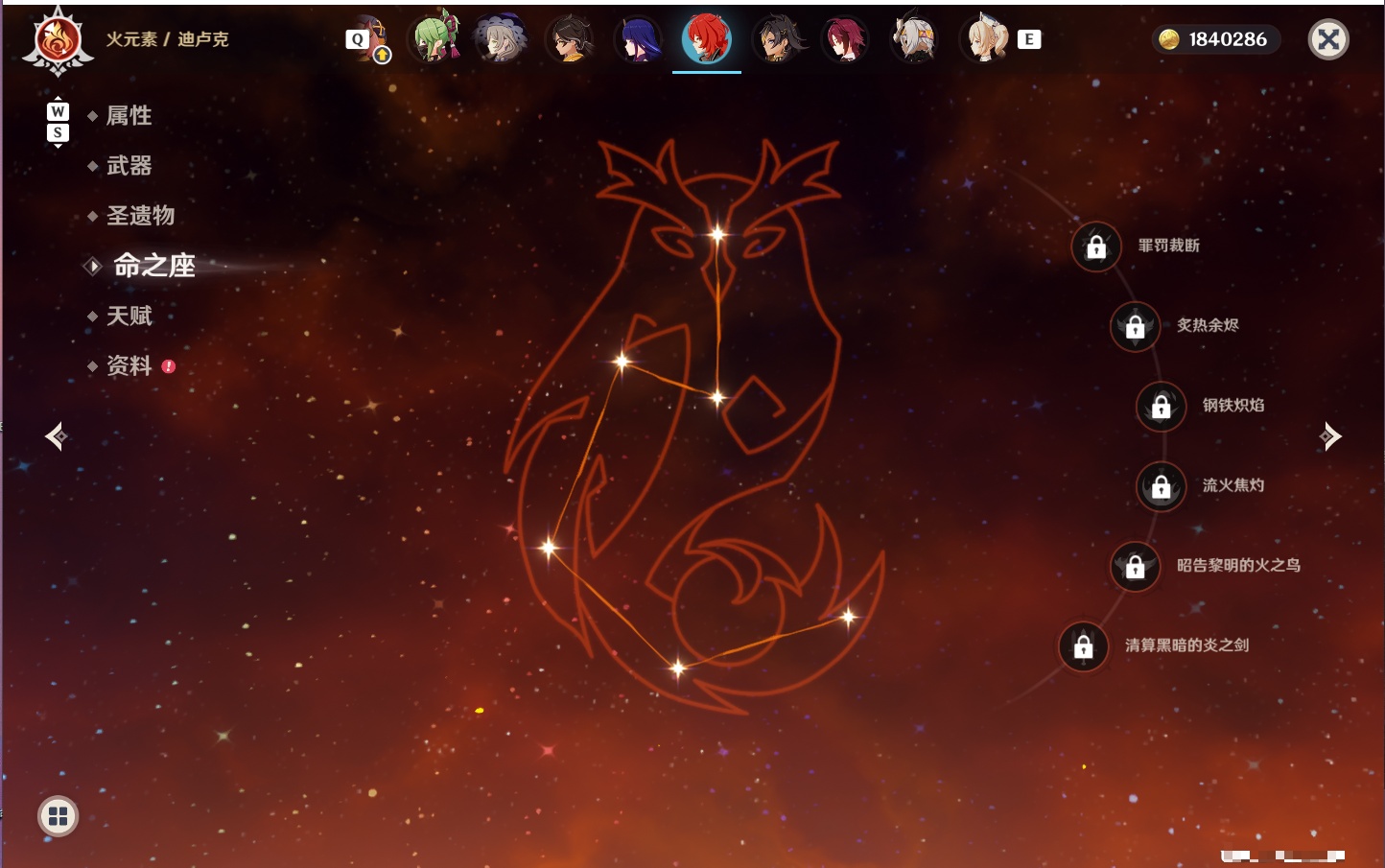Click the 火元素 / 迪卢克 title text
1385x868 pixels.
tap(167, 39)
